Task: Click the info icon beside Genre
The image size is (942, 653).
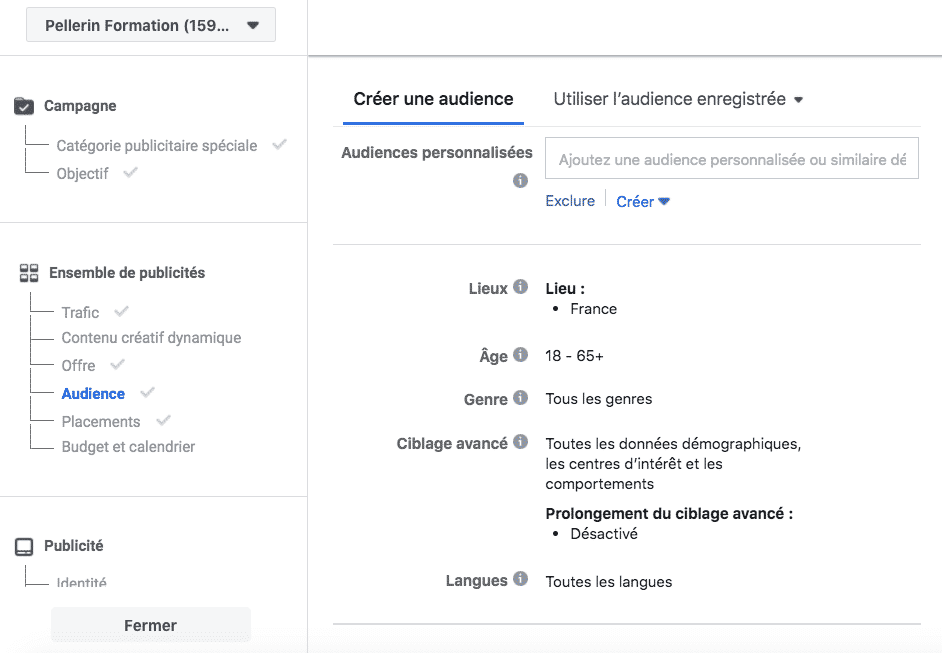Action: click(x=520, y=398)
